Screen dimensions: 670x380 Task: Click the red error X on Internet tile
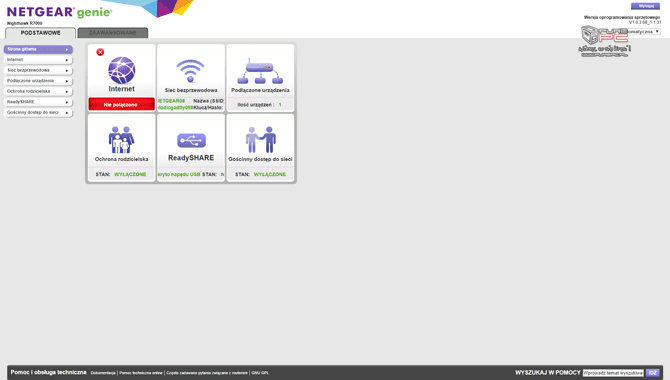[100, 52]
